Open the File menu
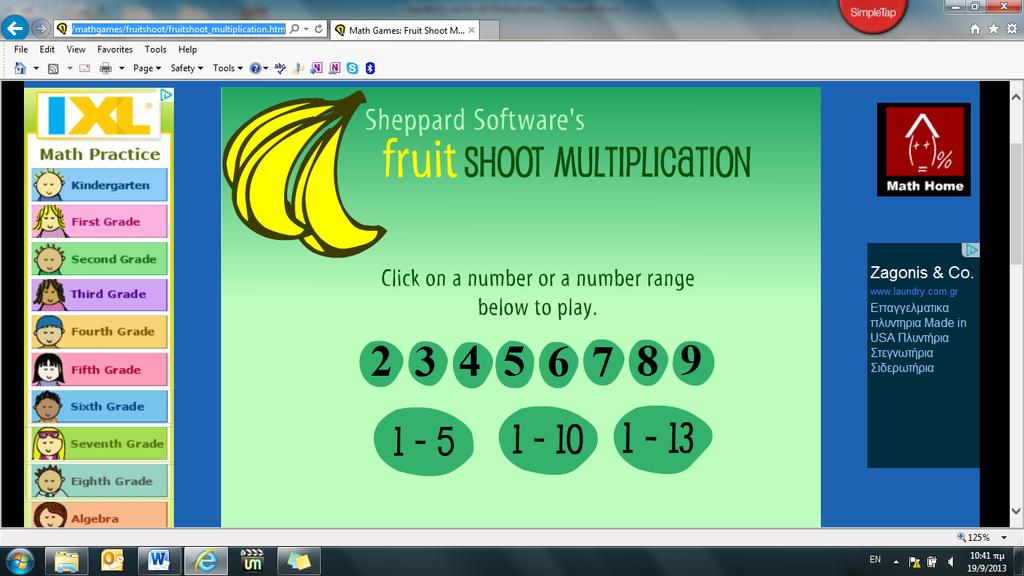This screenshot has height=576, width=1024. (21, 49)
